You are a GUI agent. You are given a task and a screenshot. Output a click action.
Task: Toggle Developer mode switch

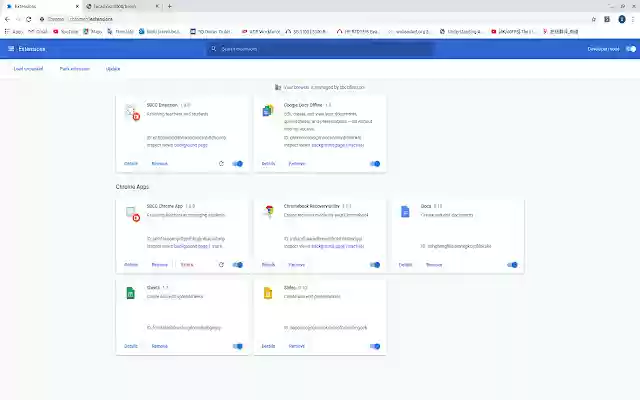[x=631, y=49]
